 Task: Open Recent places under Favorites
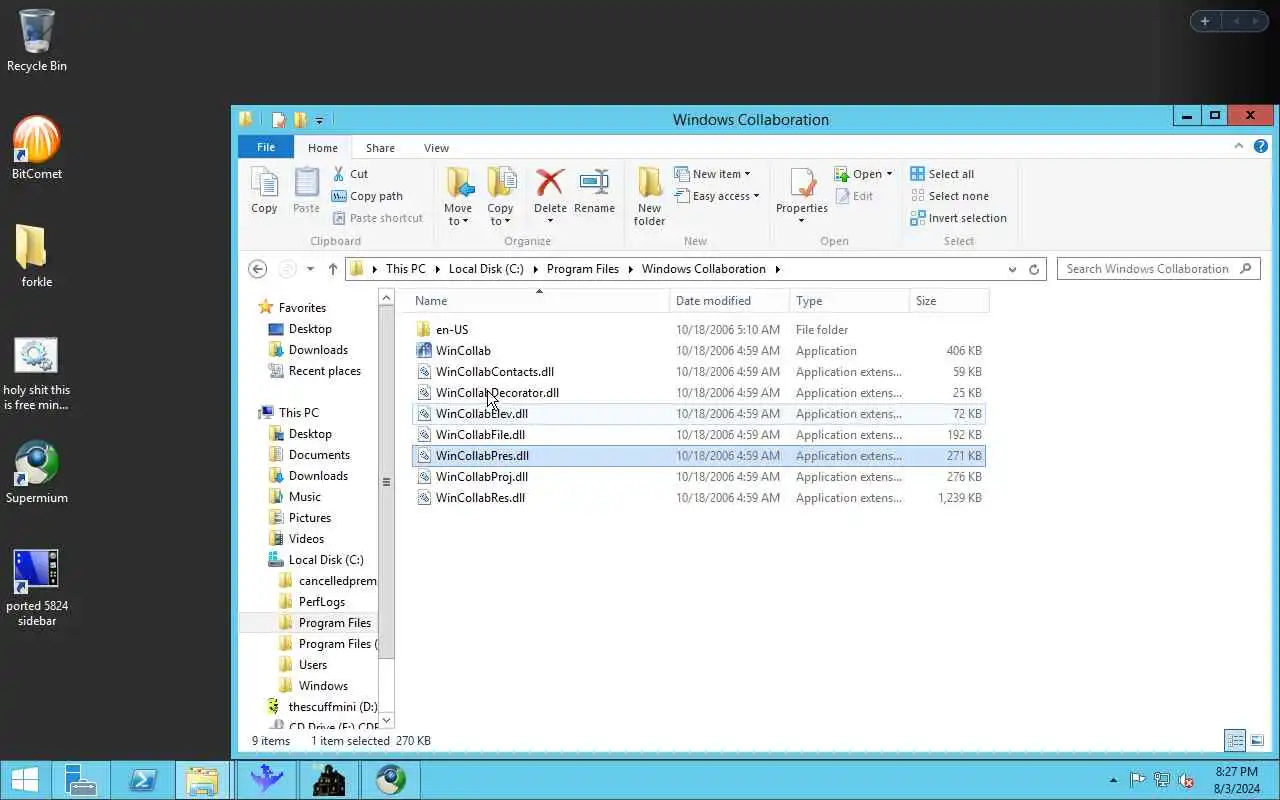tap(324, 371)
